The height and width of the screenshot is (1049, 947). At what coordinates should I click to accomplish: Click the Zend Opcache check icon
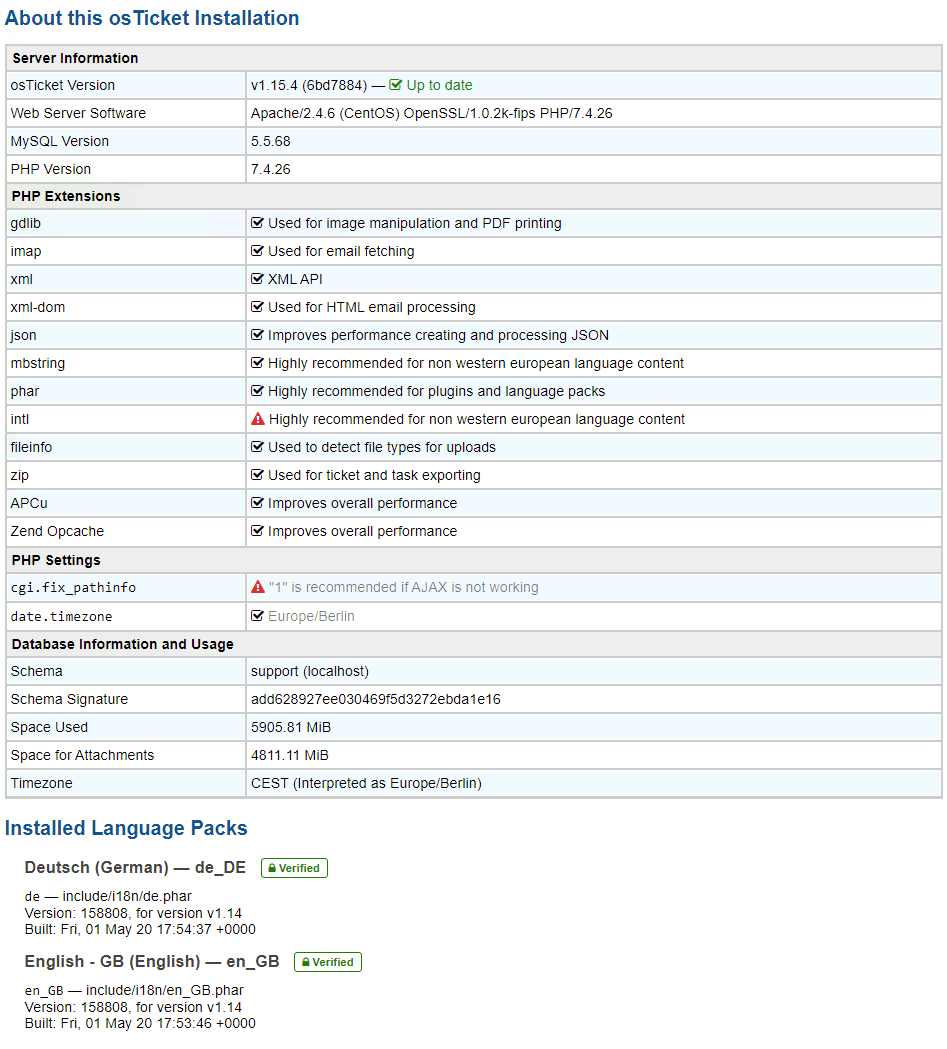point(257,531)
